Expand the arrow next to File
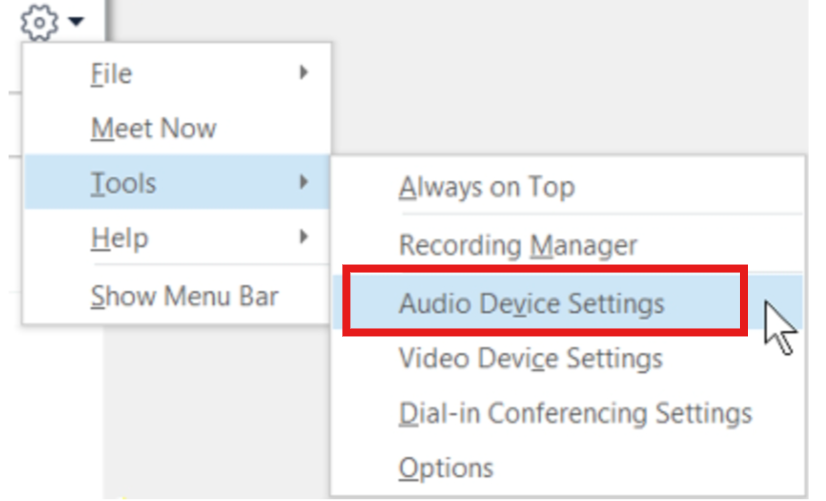This screenshot has width=826, height=501. coord(303,72)
